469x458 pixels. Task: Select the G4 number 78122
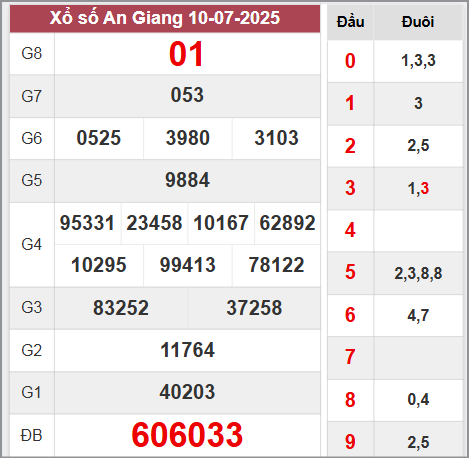tap(276, 265)
